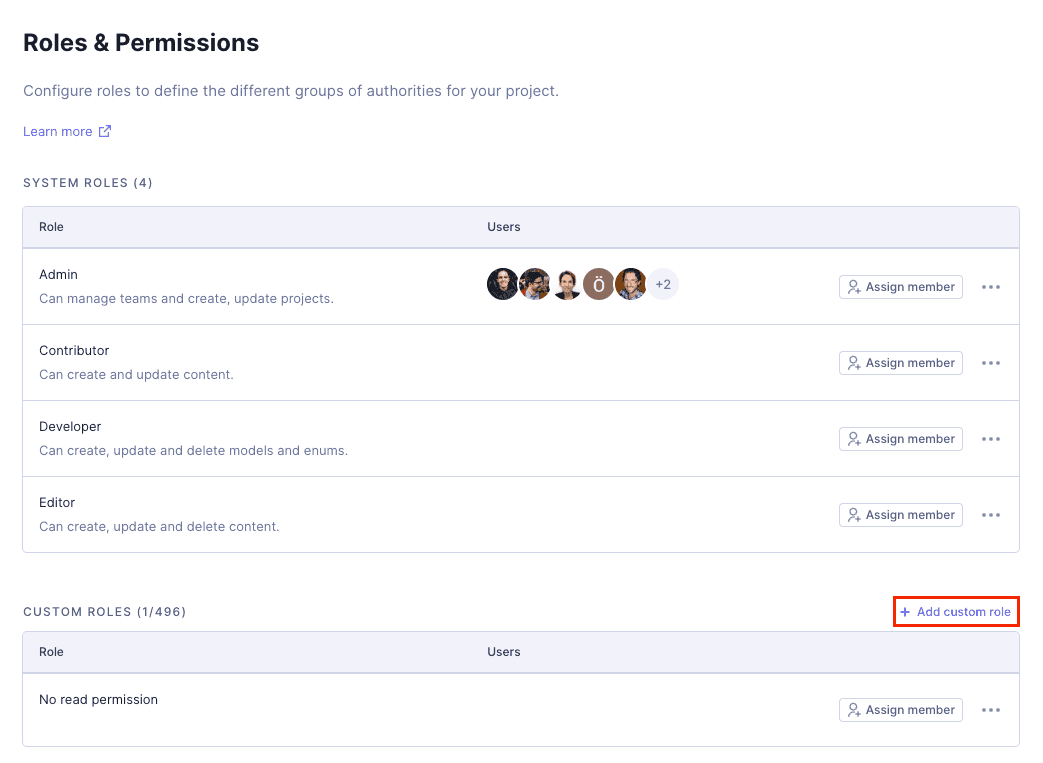Click the fifth Admin user avatar

pyautogui.click(x=631, y=284)
